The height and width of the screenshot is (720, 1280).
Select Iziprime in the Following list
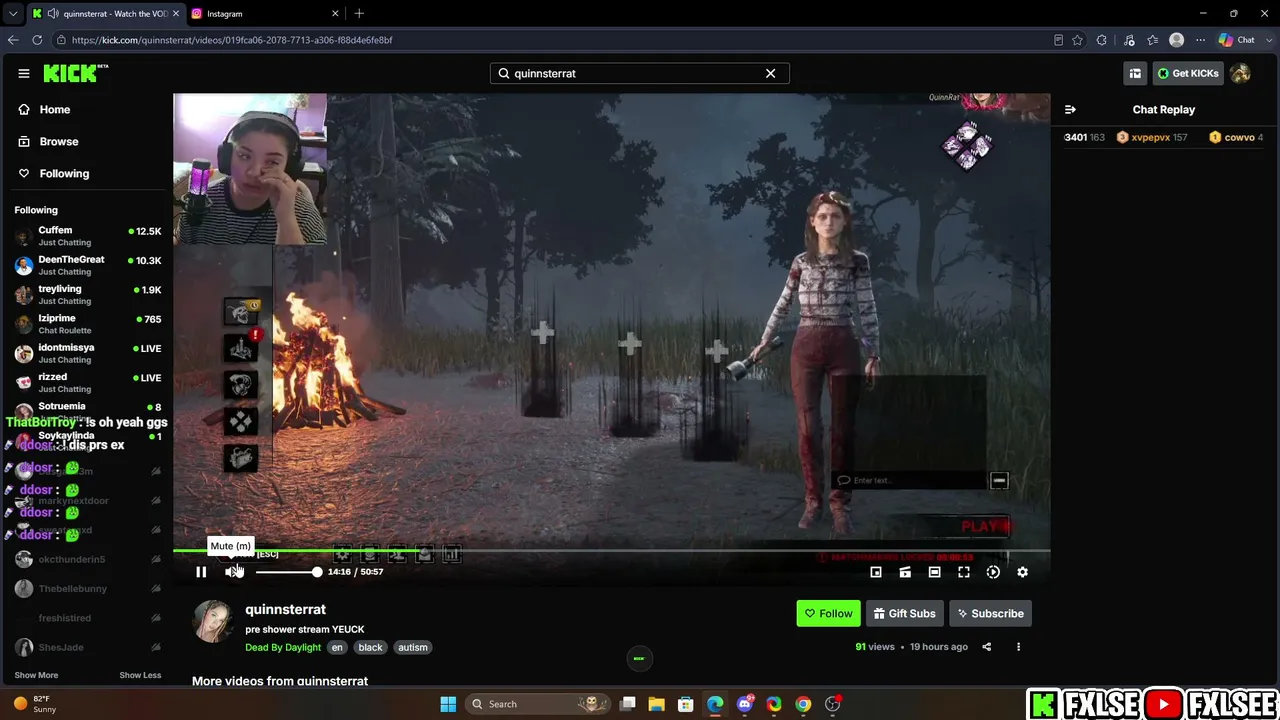[88, 324]
